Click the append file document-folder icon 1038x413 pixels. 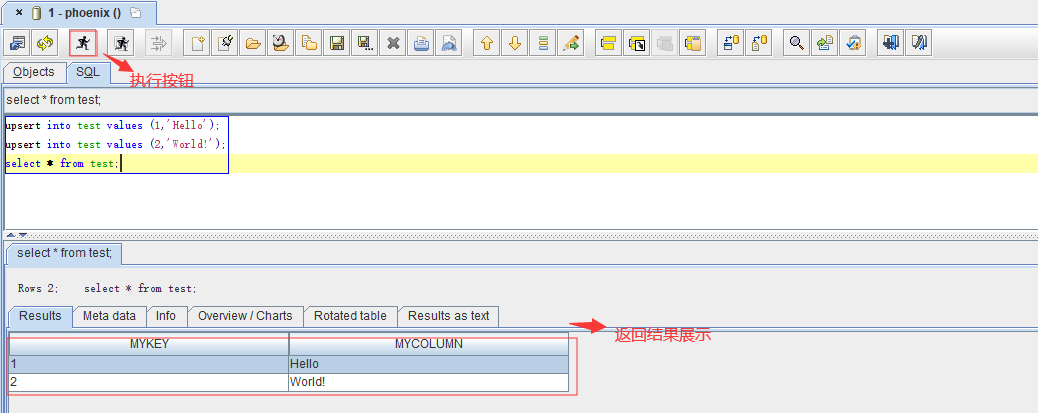308,44
